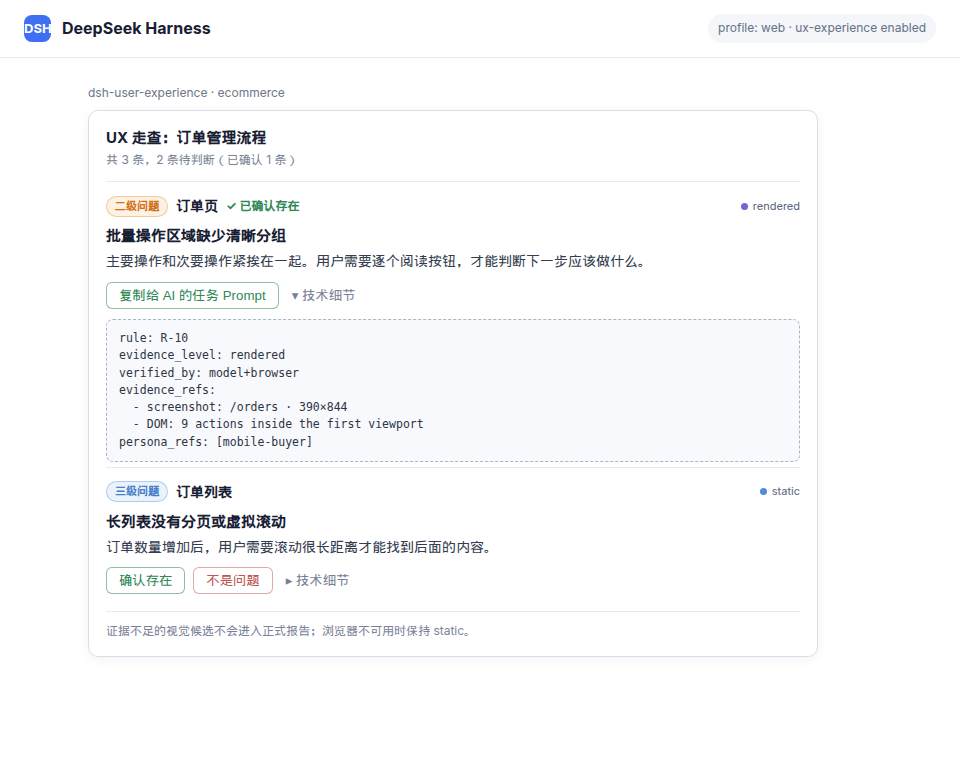Click the 订单页 page label
The image size is (960, 760).
point(197,206)
